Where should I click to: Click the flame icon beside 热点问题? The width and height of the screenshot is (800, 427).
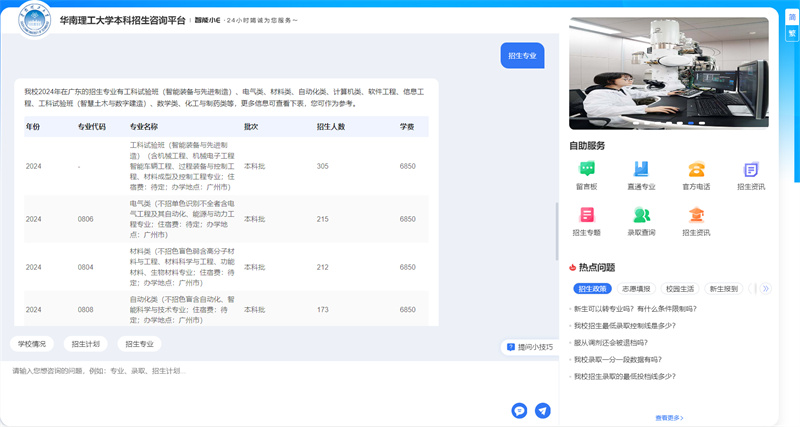point(572,267)
